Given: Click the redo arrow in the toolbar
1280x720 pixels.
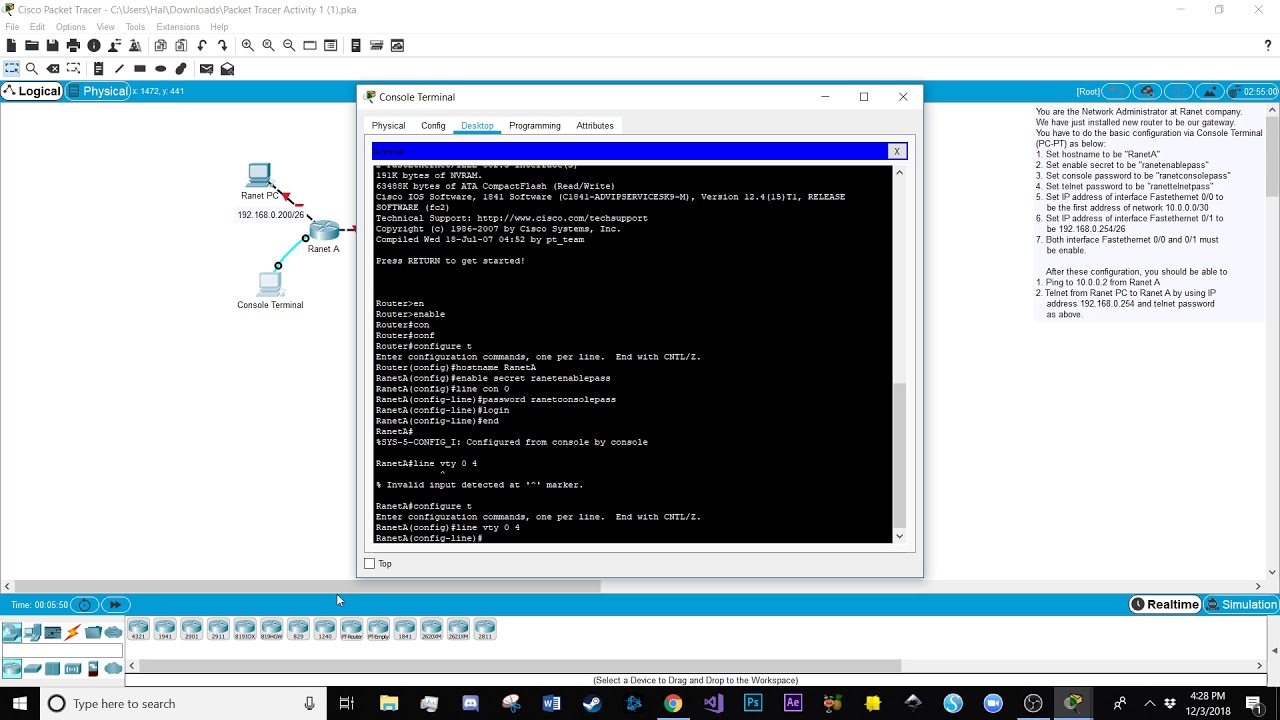Looking at the screenshot, I should (222, 45).
